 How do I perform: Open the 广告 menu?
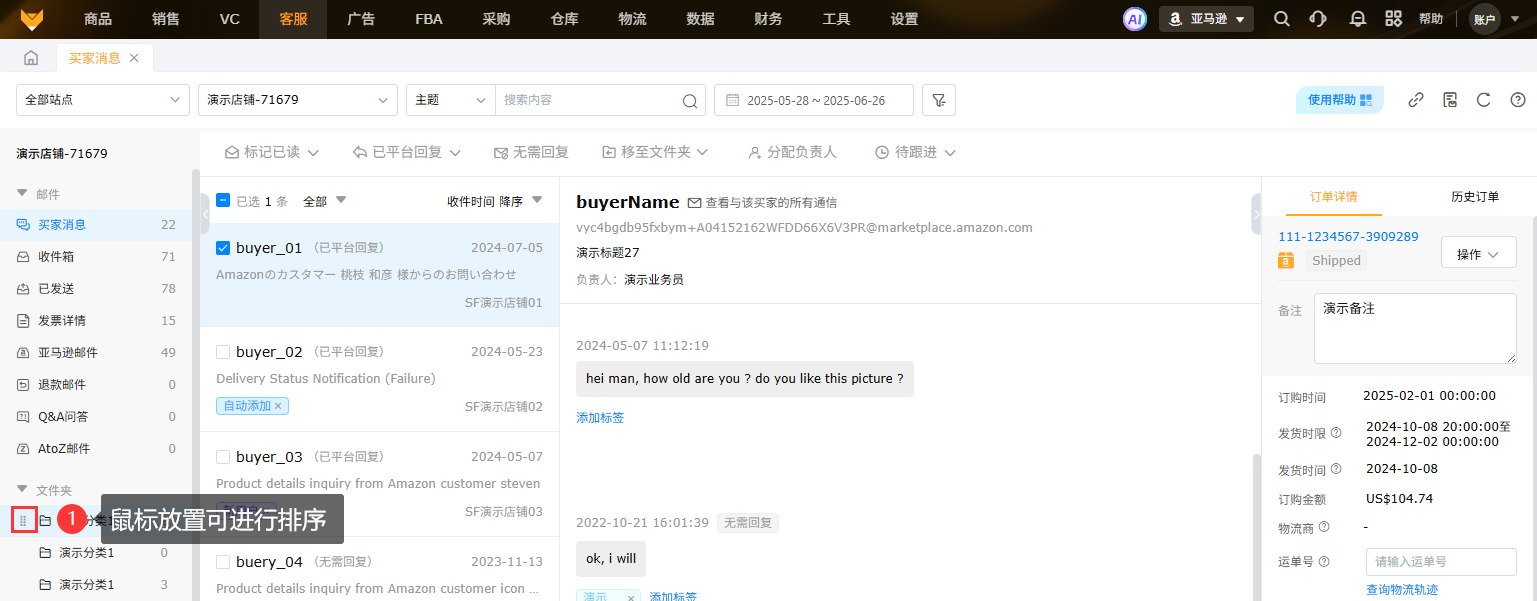pyautogui.click(x=361, y=19)
